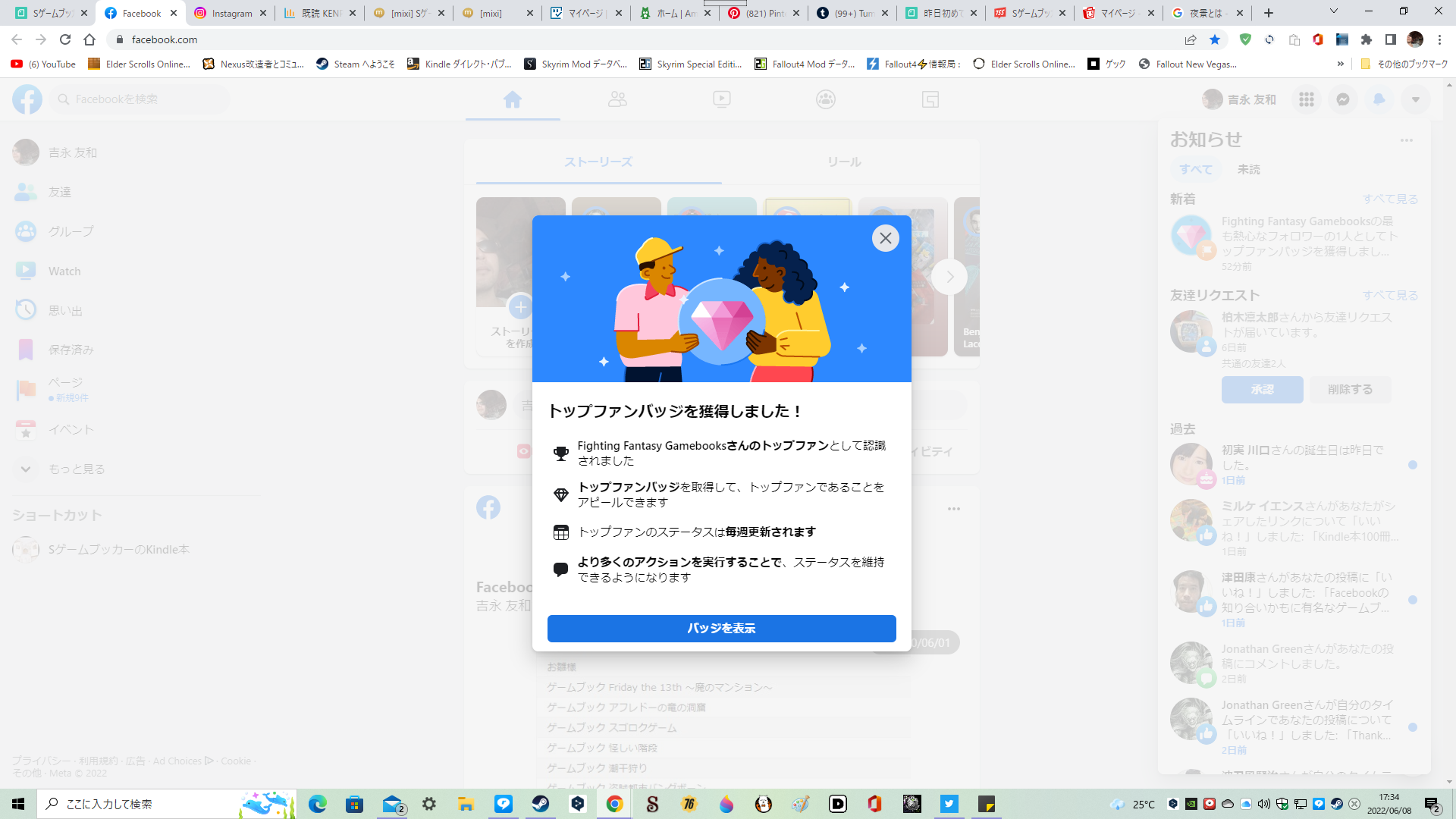The height and width of the screenshot is (819, 1456).
Task: Open the notifications bell icon
Action: [1379, 99]
